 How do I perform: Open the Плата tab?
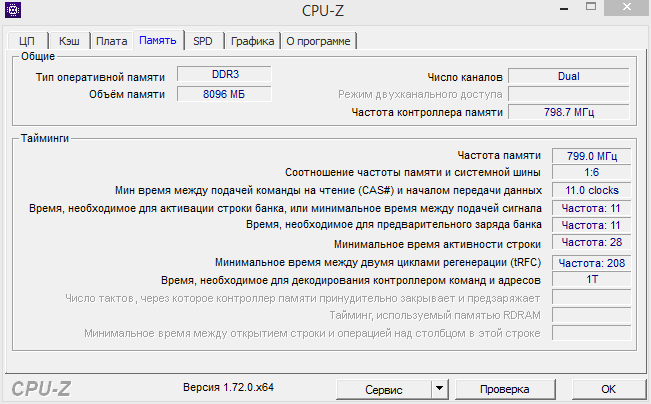coord(112,41)
